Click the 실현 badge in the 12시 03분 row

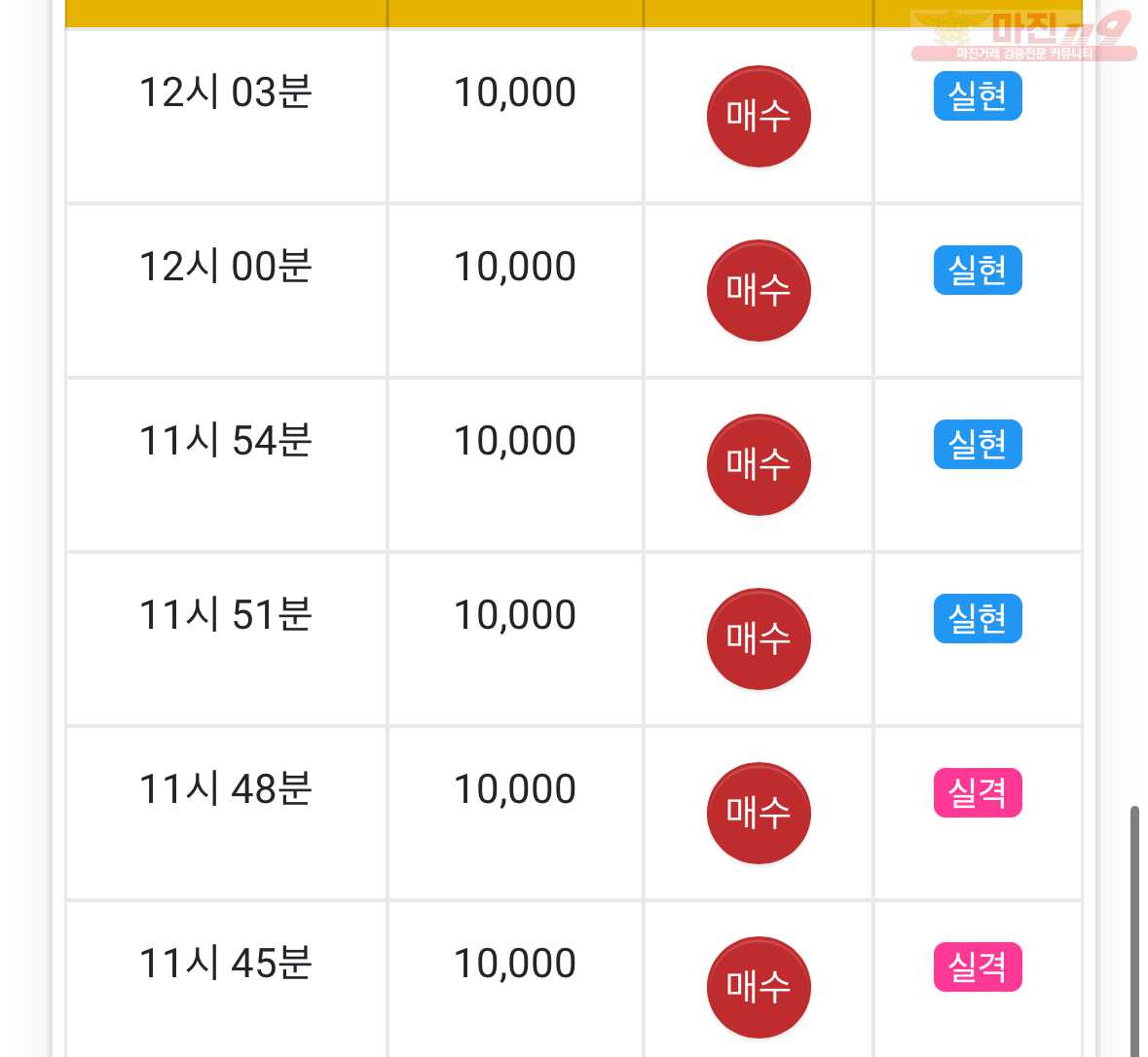point(978,96)
